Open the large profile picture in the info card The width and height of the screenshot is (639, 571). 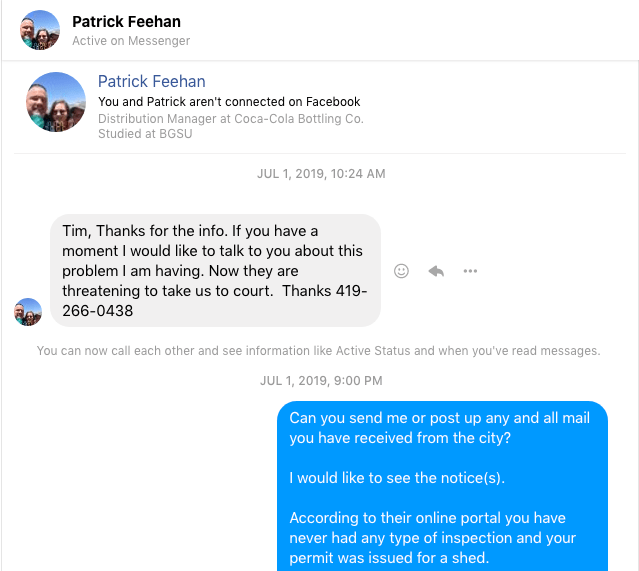point(56,102)
